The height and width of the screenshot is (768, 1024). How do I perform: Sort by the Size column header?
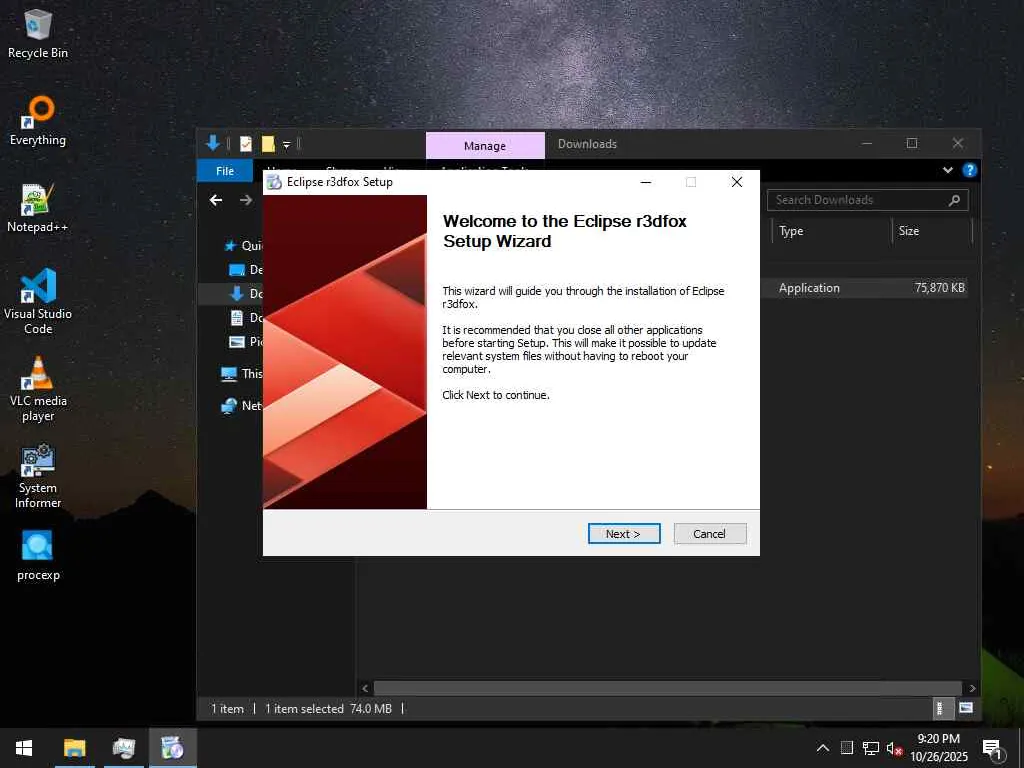tap(932, 231)
